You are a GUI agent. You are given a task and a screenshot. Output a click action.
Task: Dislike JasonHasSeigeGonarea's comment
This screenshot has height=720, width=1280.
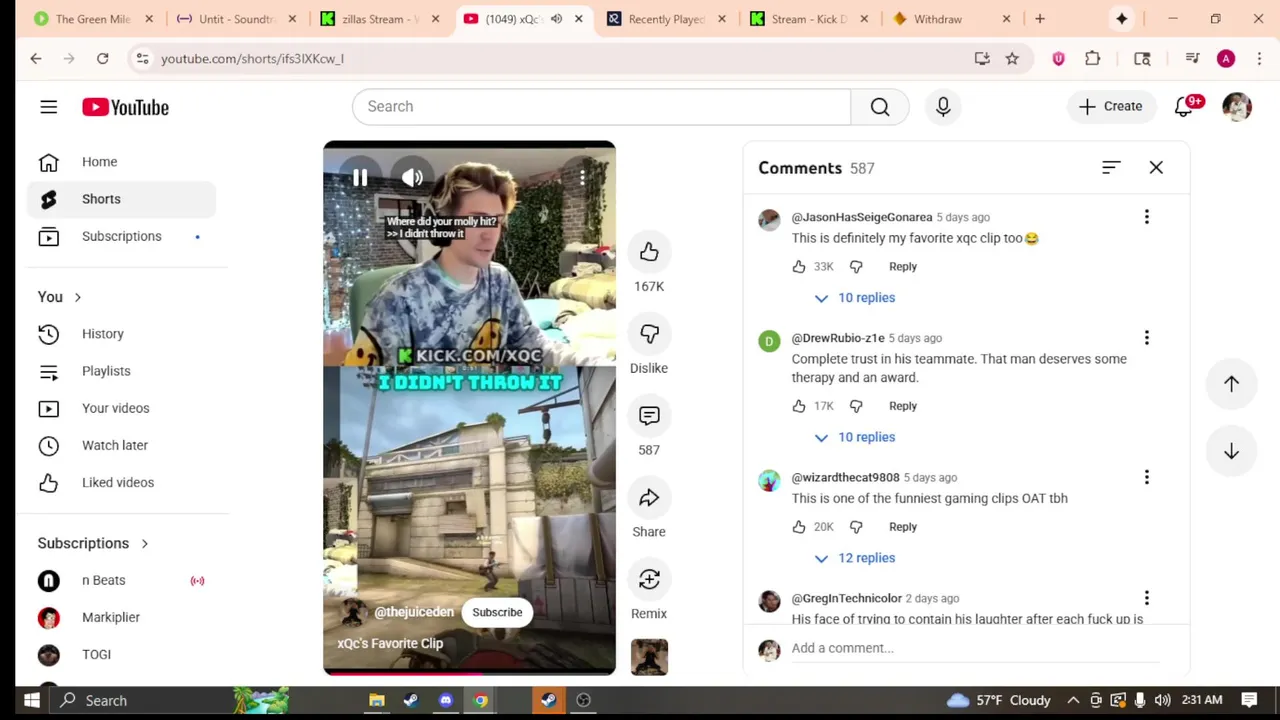856,267
